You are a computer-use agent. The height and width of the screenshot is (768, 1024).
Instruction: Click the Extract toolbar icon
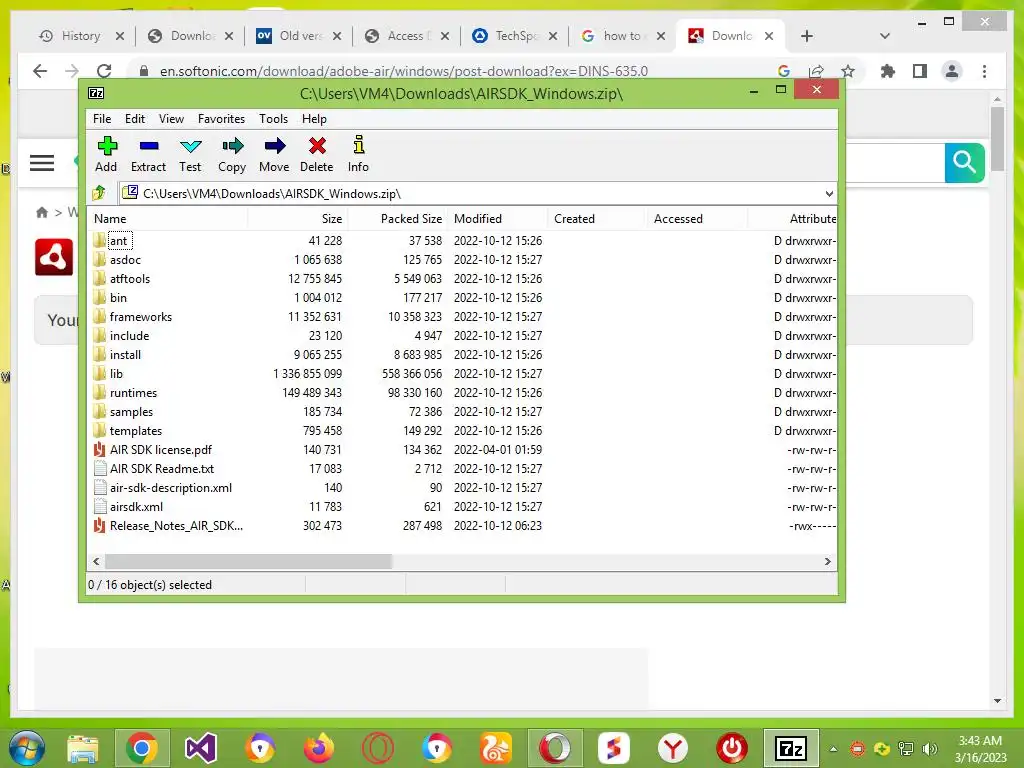[x=149, y=154]
